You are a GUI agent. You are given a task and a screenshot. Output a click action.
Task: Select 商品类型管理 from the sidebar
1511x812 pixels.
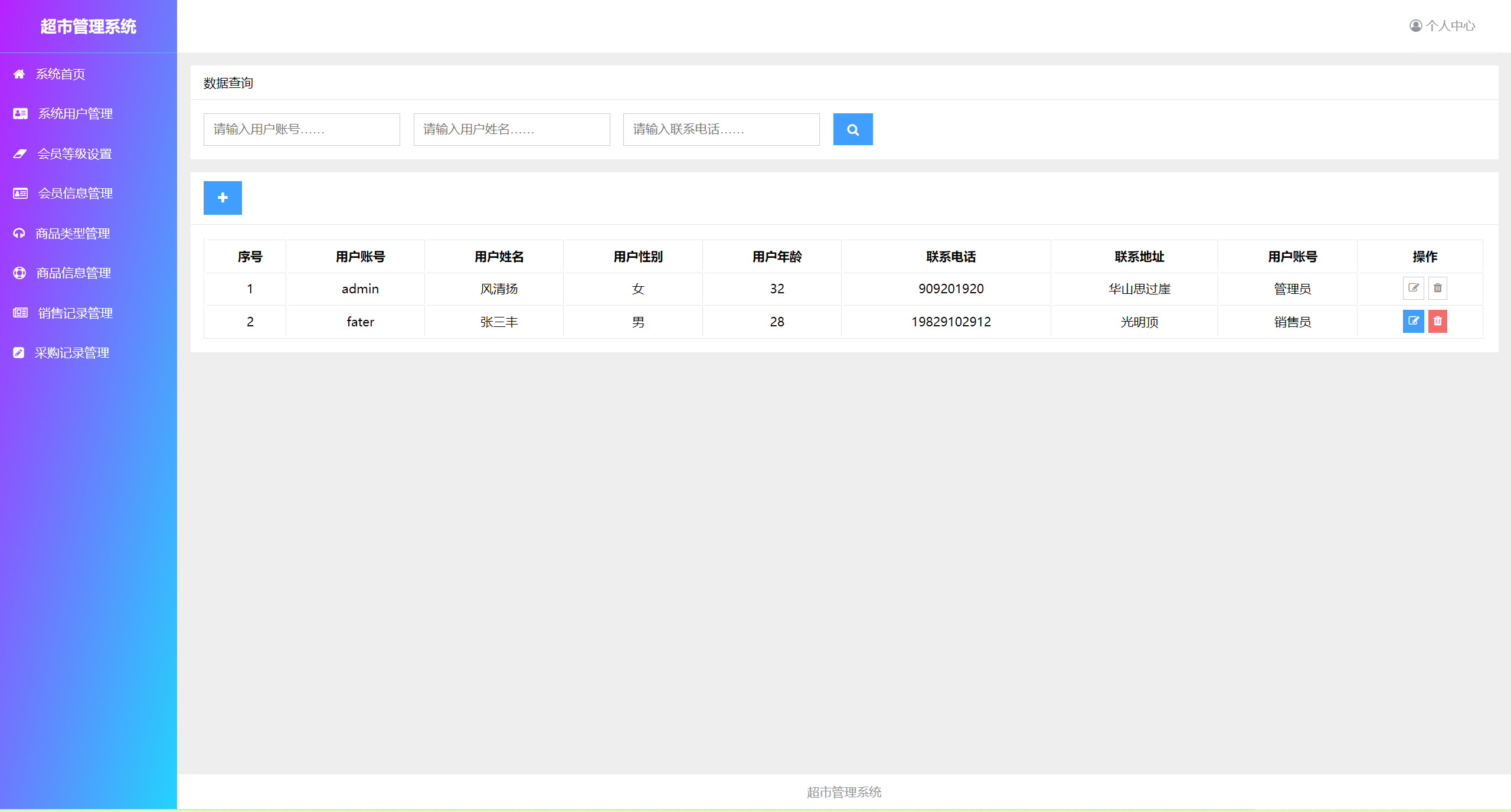click(73, 234)
